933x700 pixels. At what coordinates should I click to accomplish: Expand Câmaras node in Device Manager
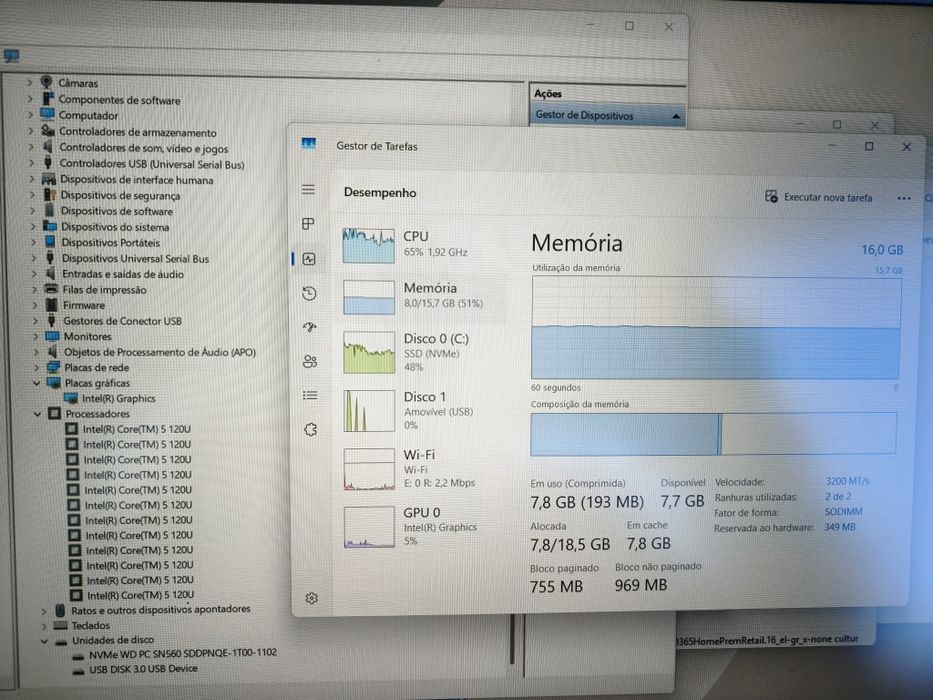coord(30,83)
